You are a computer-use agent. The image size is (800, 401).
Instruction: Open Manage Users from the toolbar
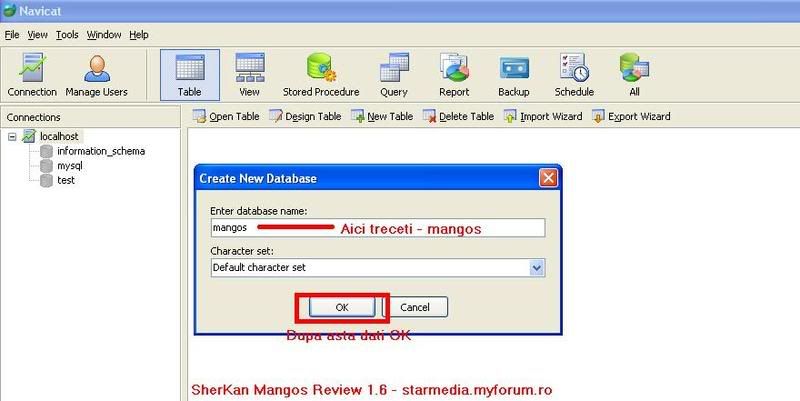[96, 75]
